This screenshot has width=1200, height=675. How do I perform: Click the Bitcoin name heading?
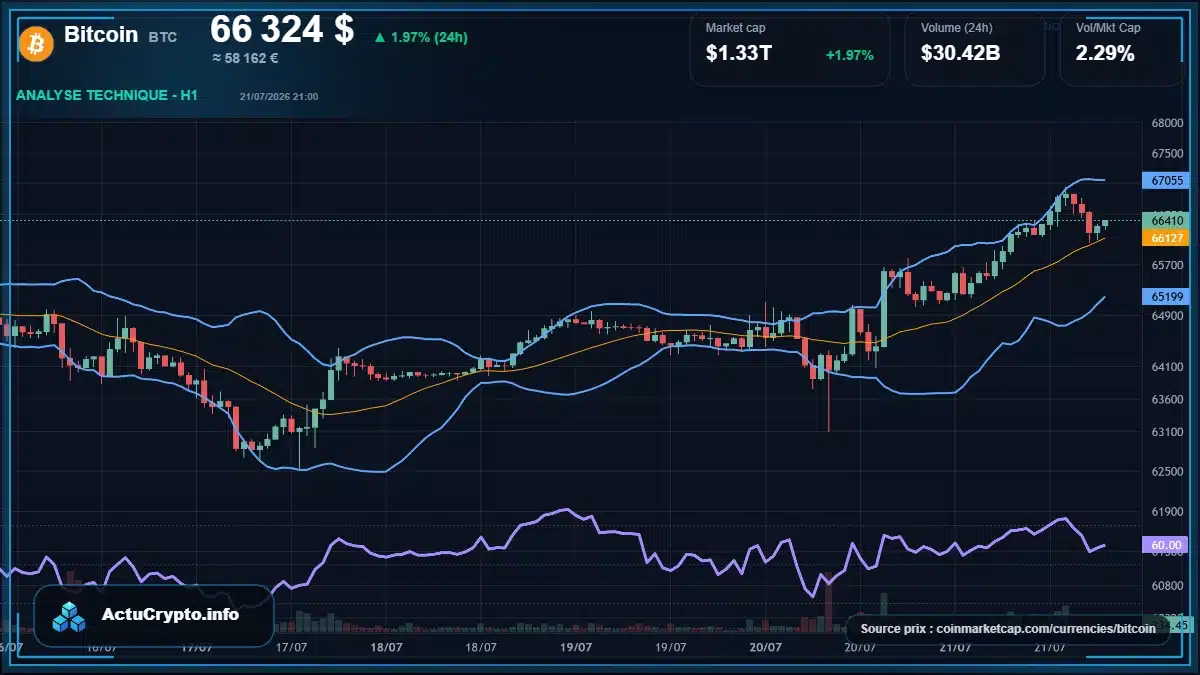(x=101, y=34)
